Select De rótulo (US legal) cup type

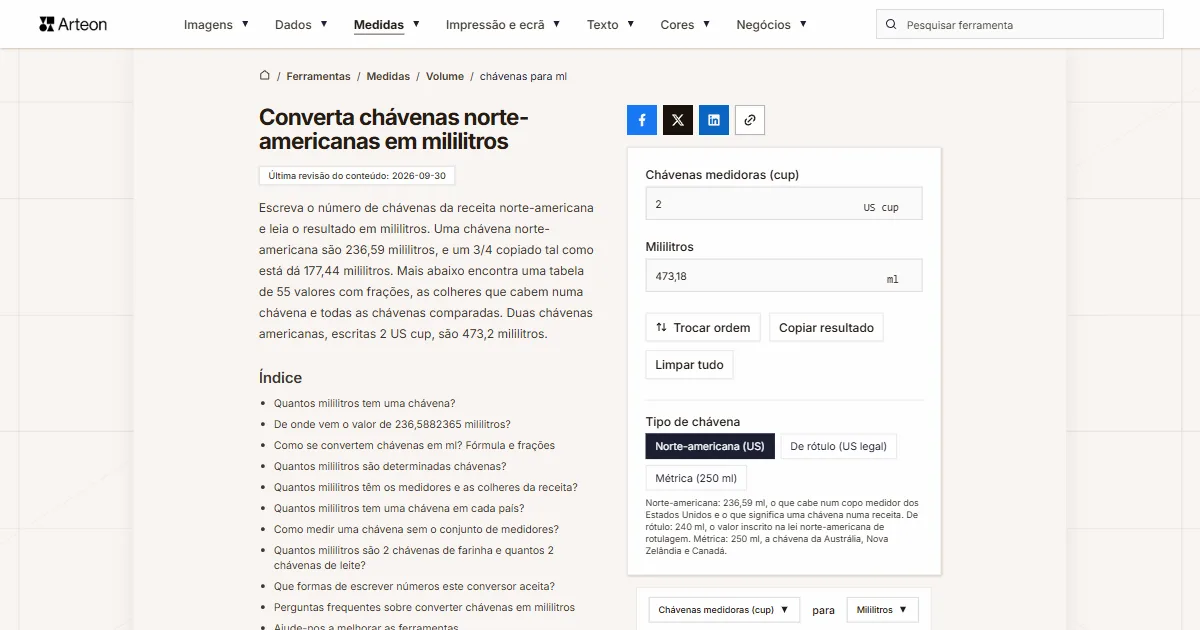838,446
